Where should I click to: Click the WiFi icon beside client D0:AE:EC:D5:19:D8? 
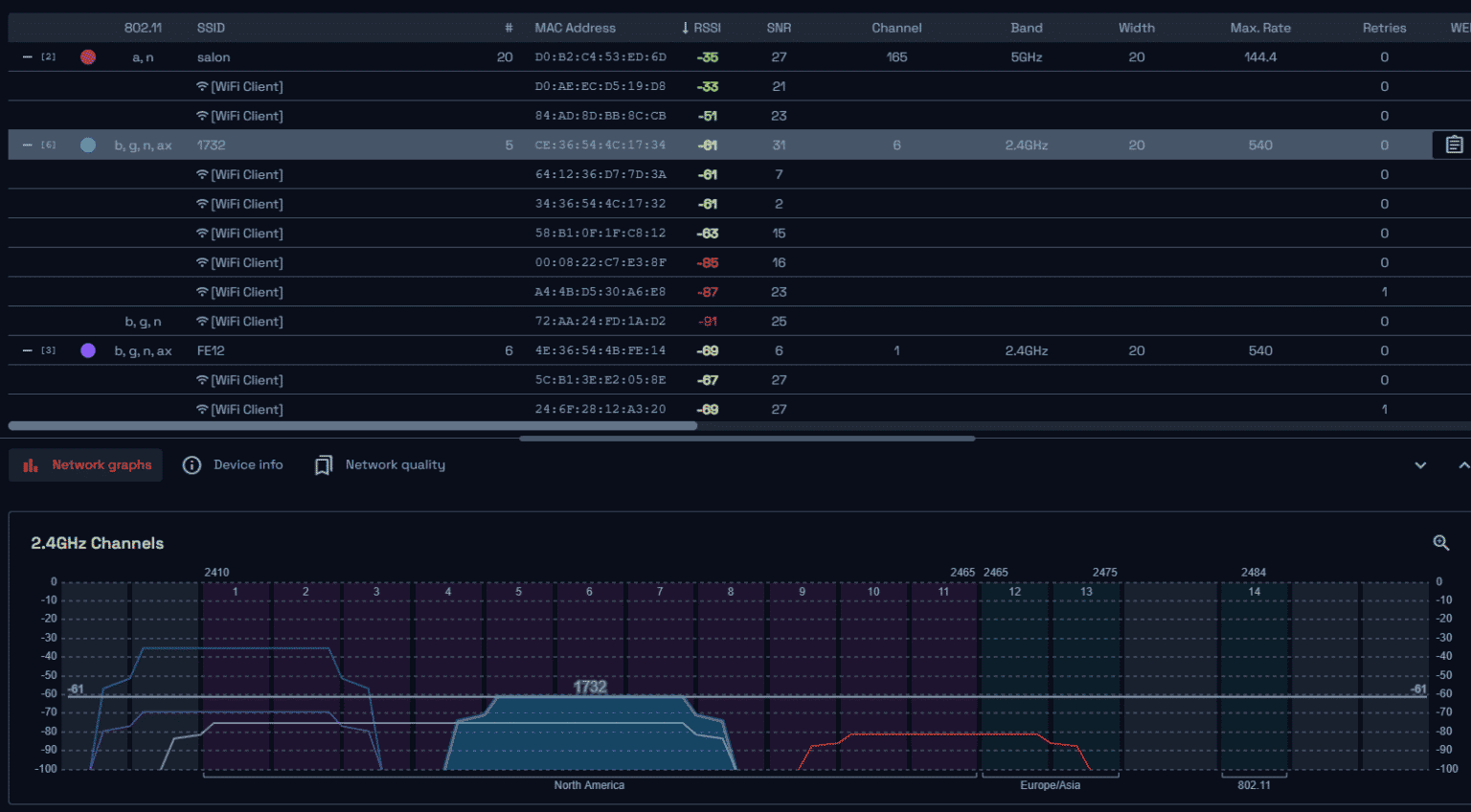point(203,86)
